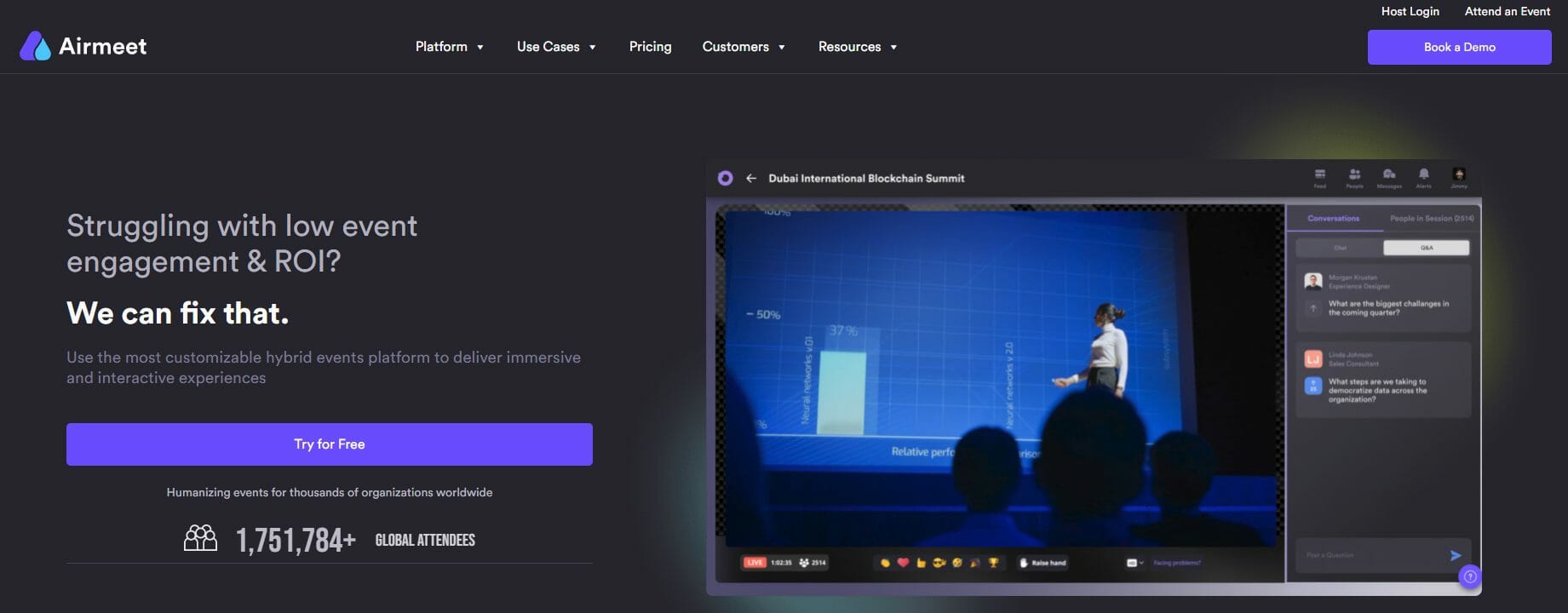1568x613 pixels.
Task: Click the 1:02:35 live timer
Action: click(x=781, y=563)
